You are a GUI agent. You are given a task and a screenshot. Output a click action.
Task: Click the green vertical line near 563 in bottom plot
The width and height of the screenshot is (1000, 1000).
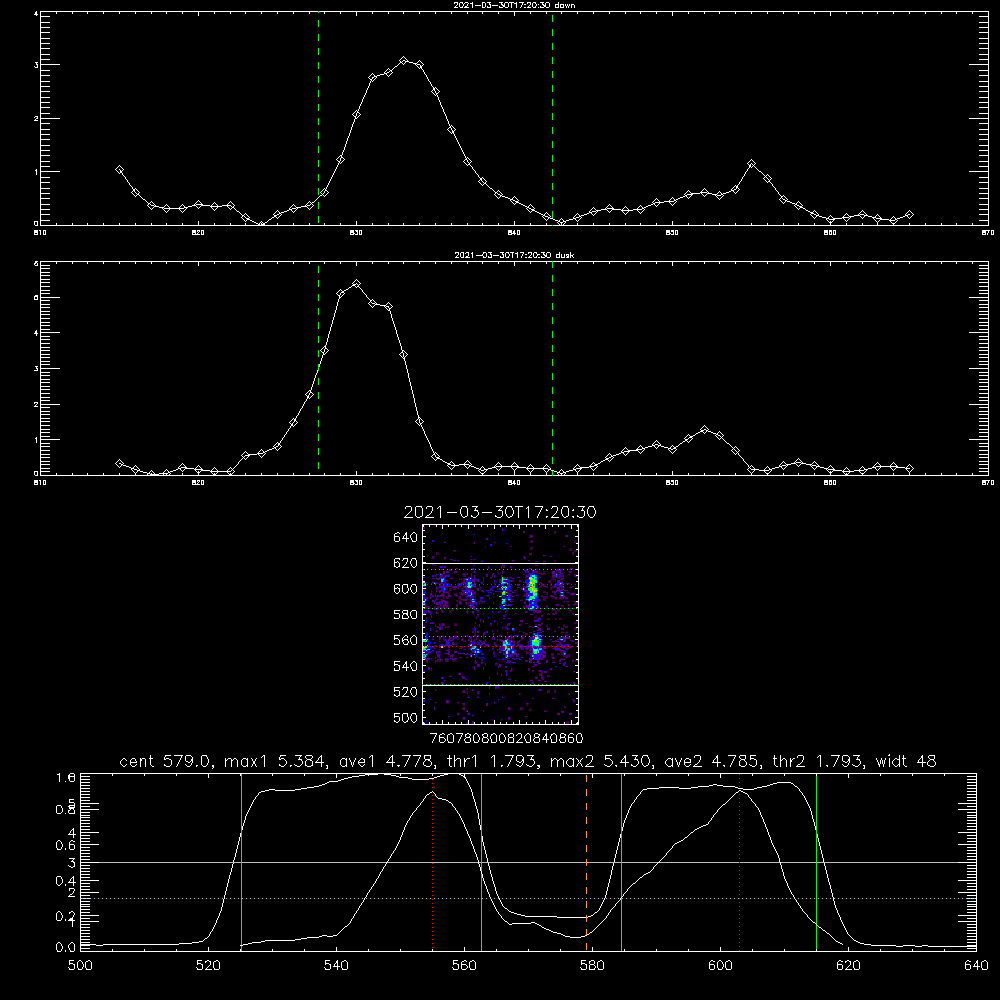click(482, 861)
